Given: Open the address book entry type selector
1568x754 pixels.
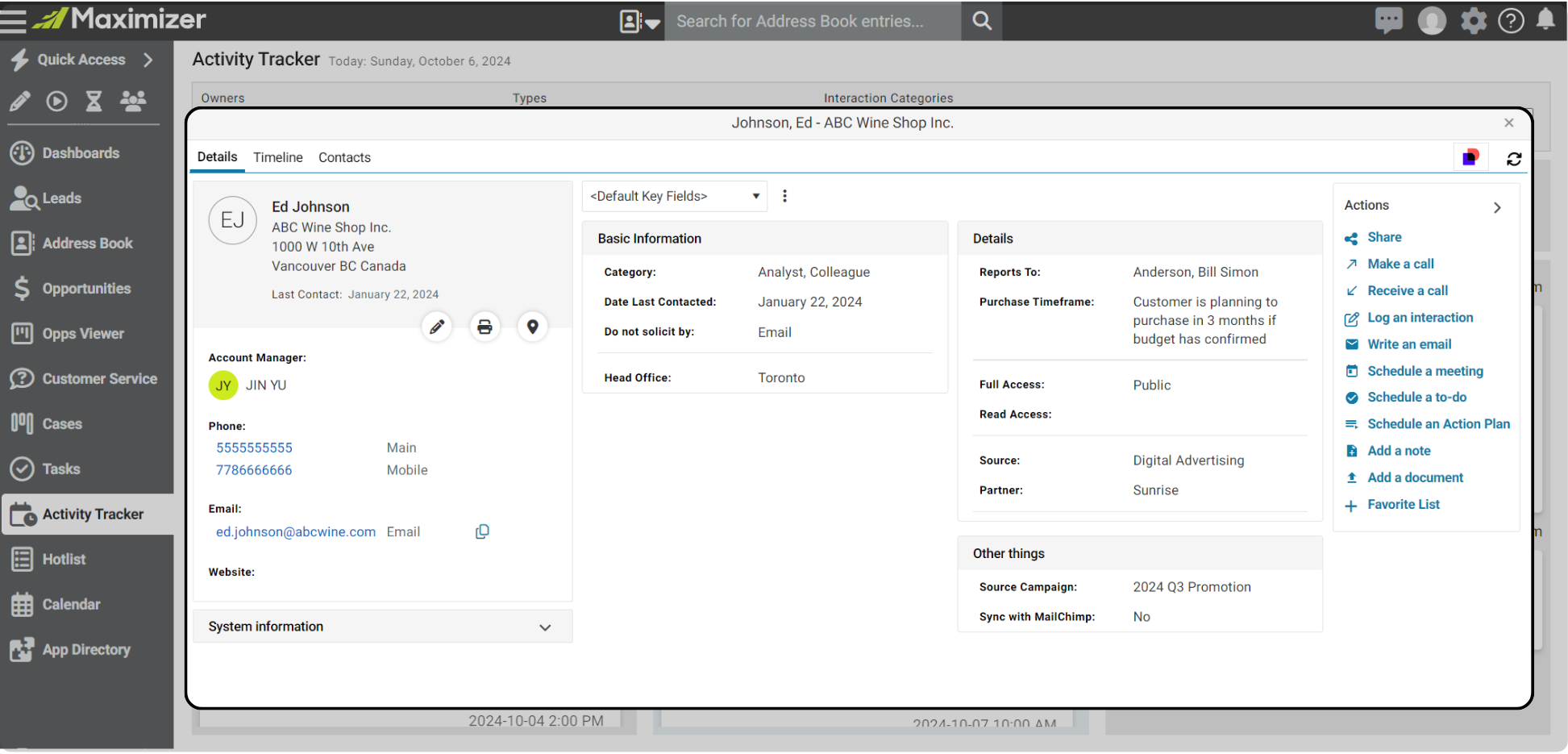Looking at the screenshot, I should point(640,21).
